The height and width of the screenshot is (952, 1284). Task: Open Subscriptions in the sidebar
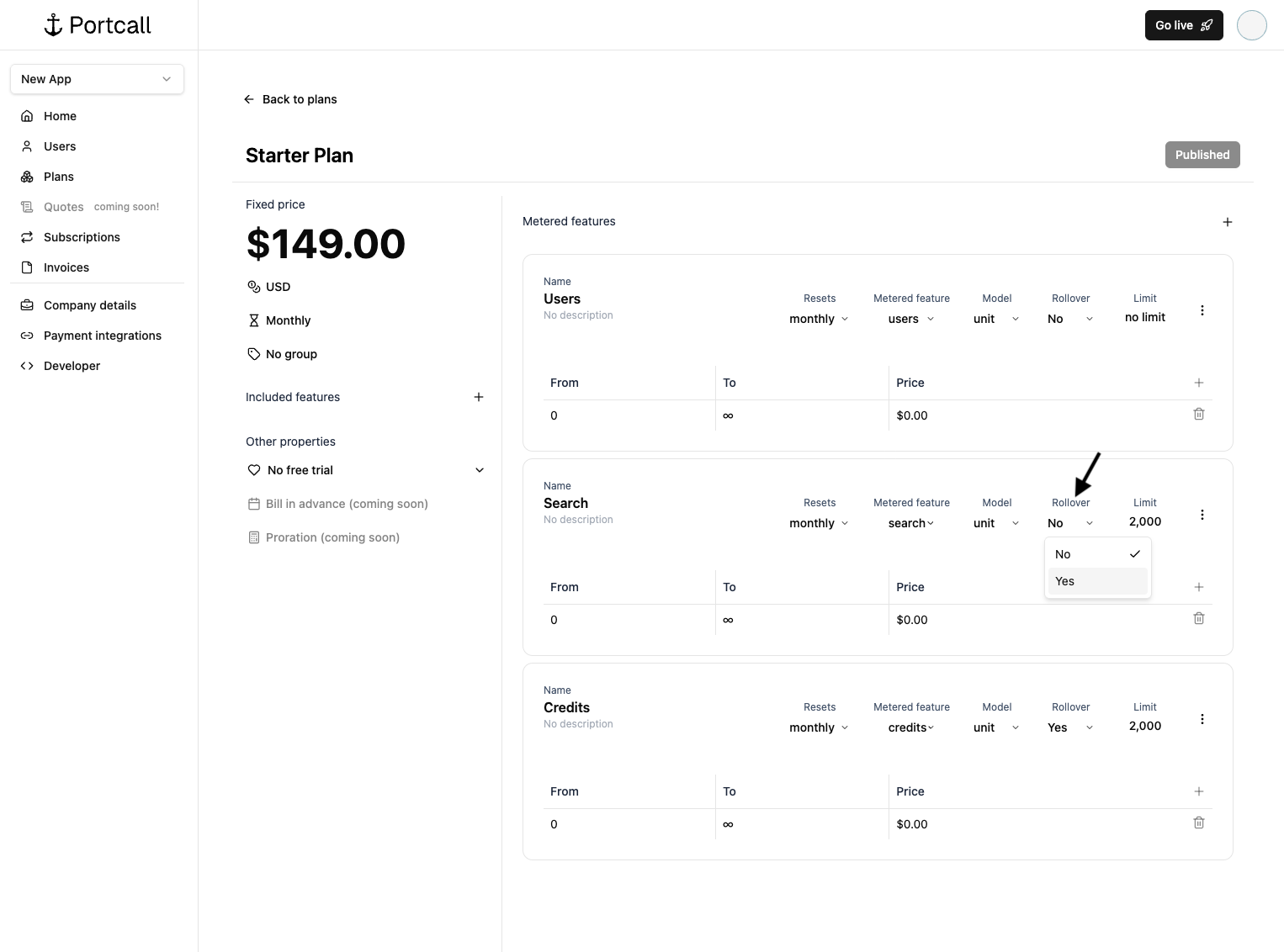point(82,237)
